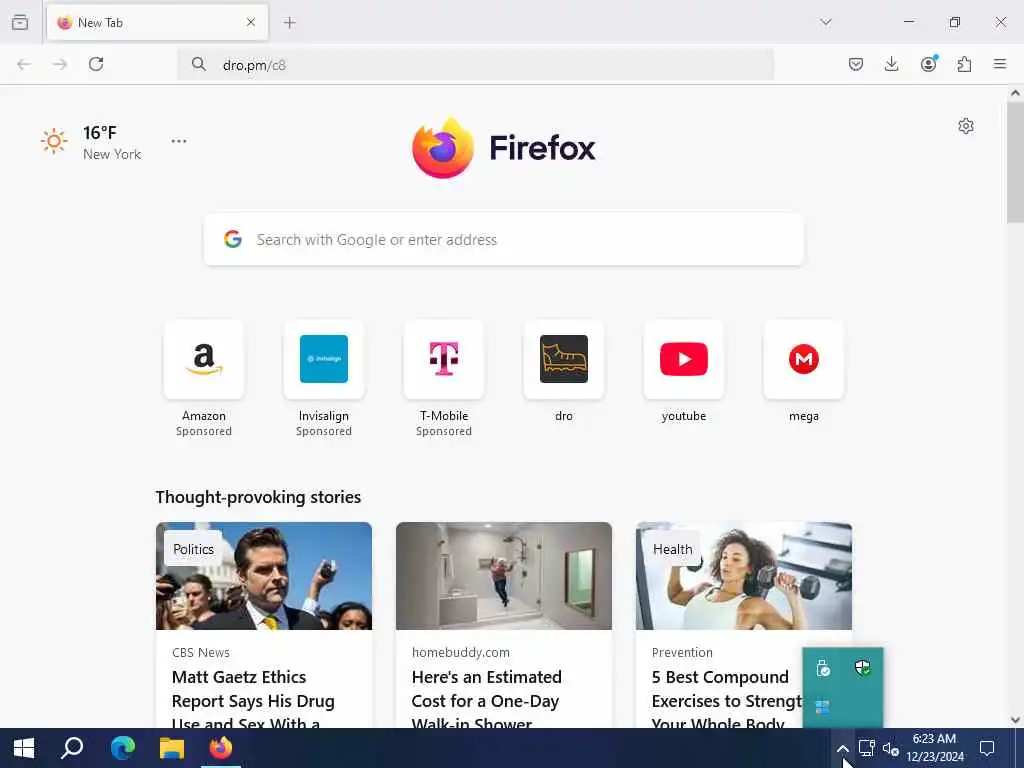Click the Politics topic label
This screenshot has width=1024, height=768.
coord(193,549)
